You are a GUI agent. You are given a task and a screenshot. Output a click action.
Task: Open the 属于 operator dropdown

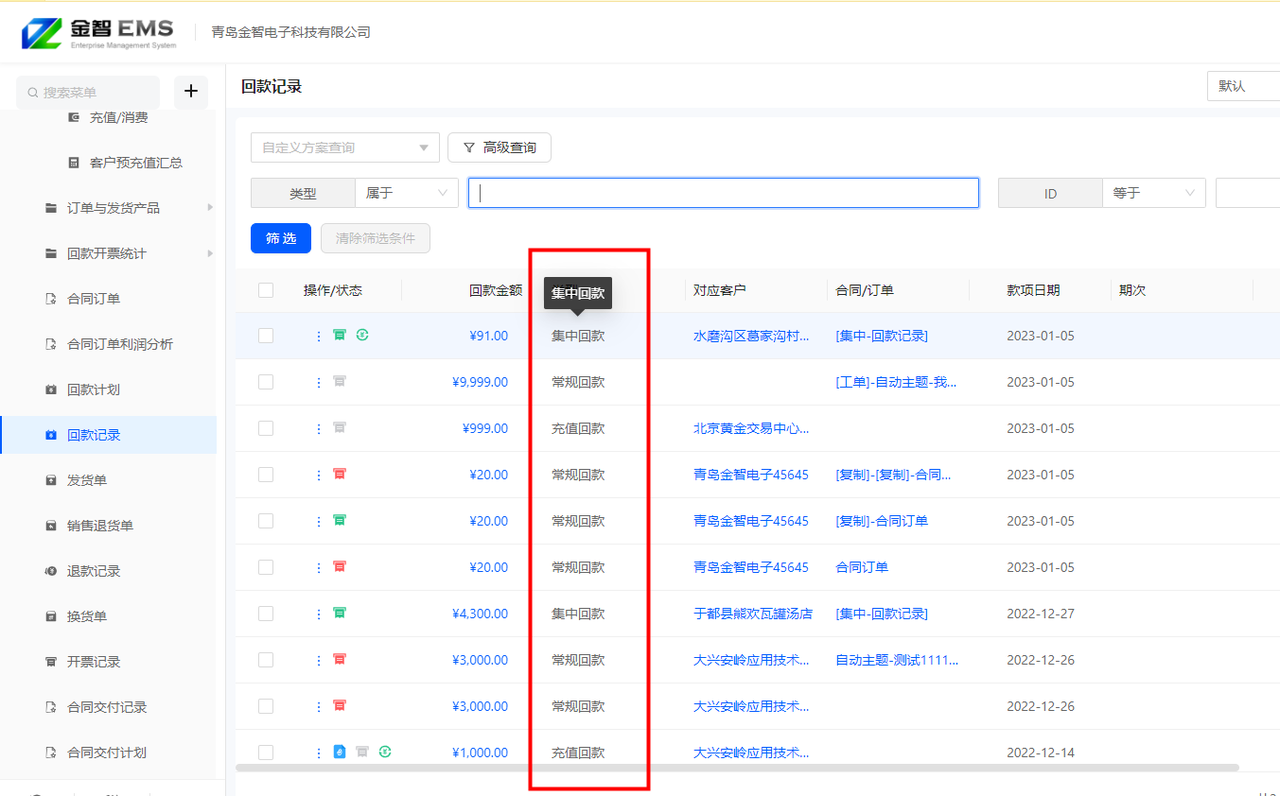coord(407,193)
